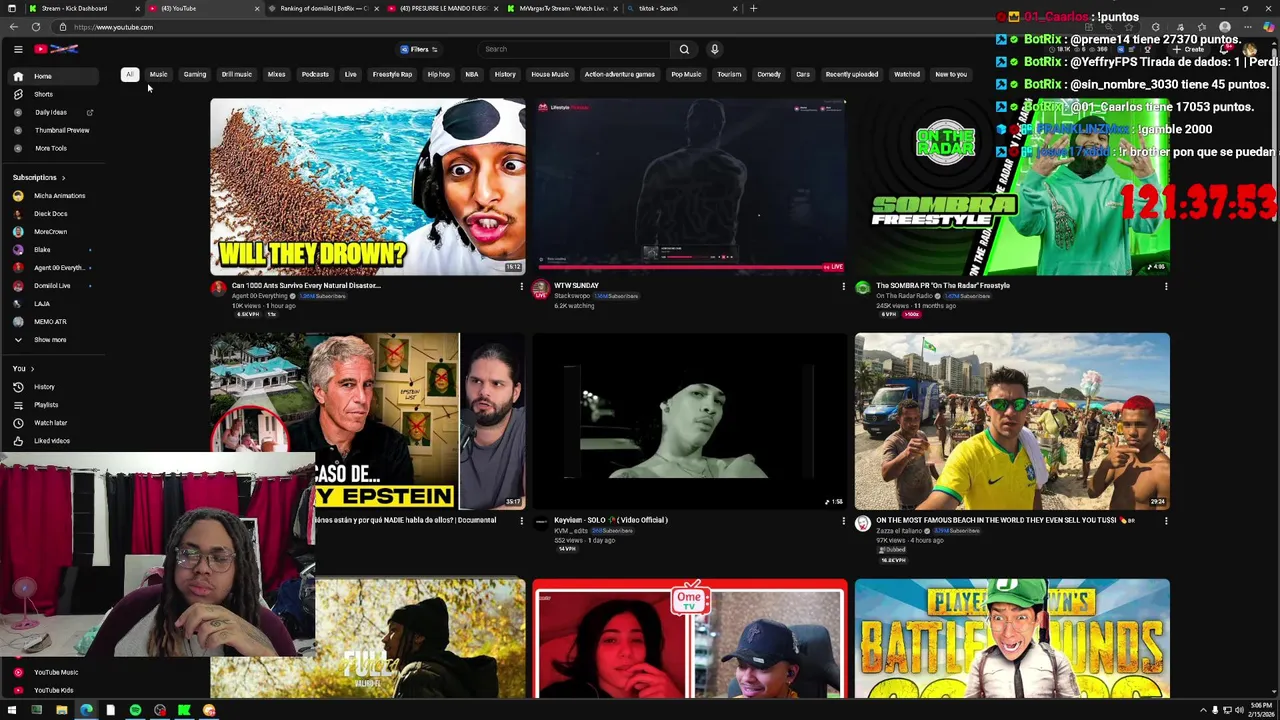Open Sombra Freestyle video thumbnail
Viewport: 1280px width, 720px height.
pos(1012,187)
